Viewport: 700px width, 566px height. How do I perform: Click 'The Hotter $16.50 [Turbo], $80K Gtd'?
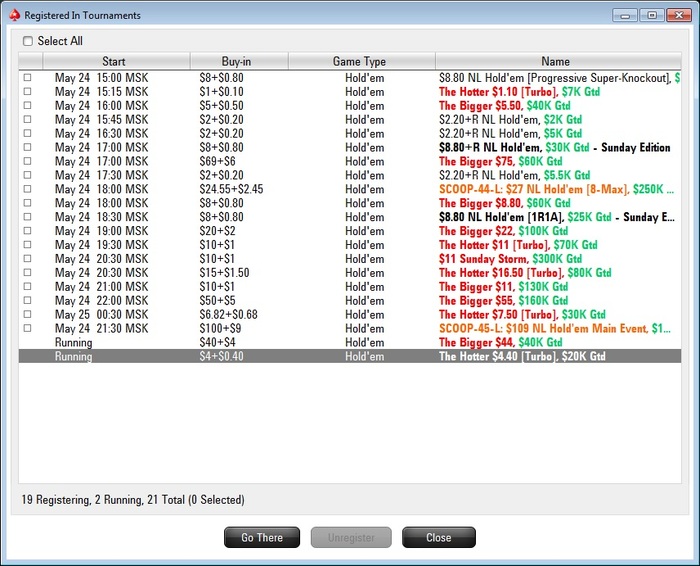(x=525, y=272)
